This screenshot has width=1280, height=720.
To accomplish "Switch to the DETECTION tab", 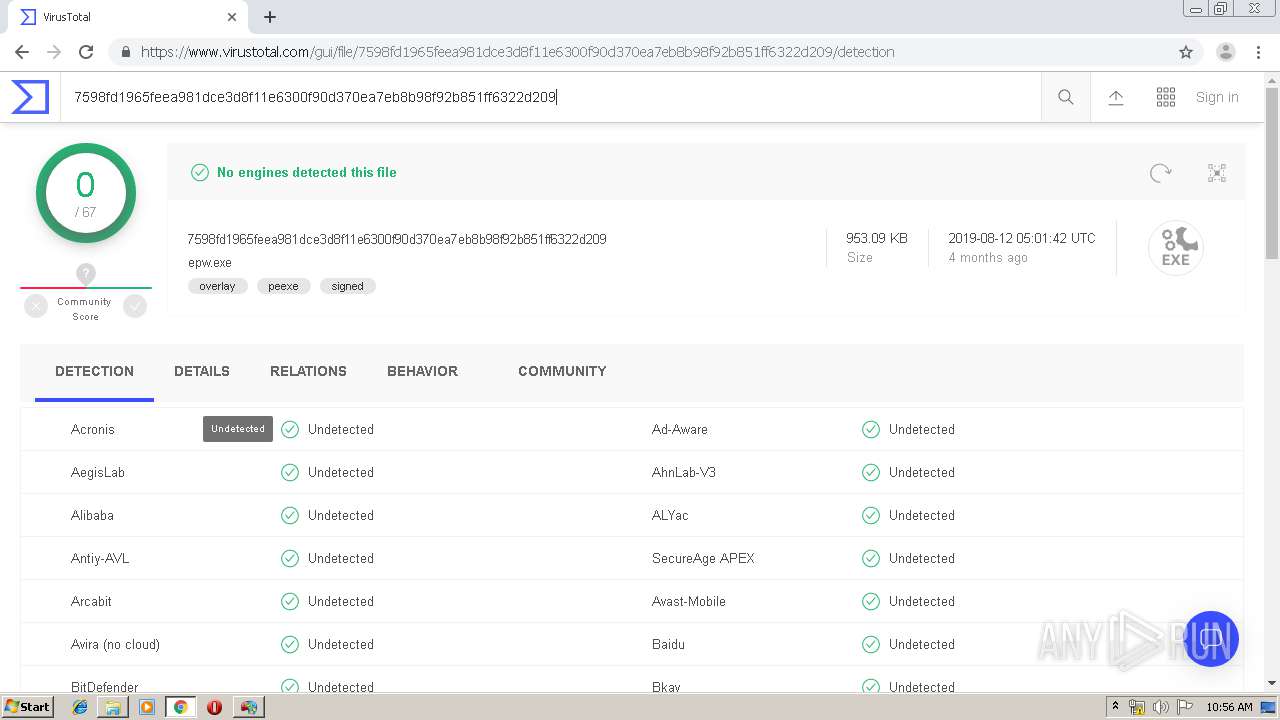I will tap(94, 371).
